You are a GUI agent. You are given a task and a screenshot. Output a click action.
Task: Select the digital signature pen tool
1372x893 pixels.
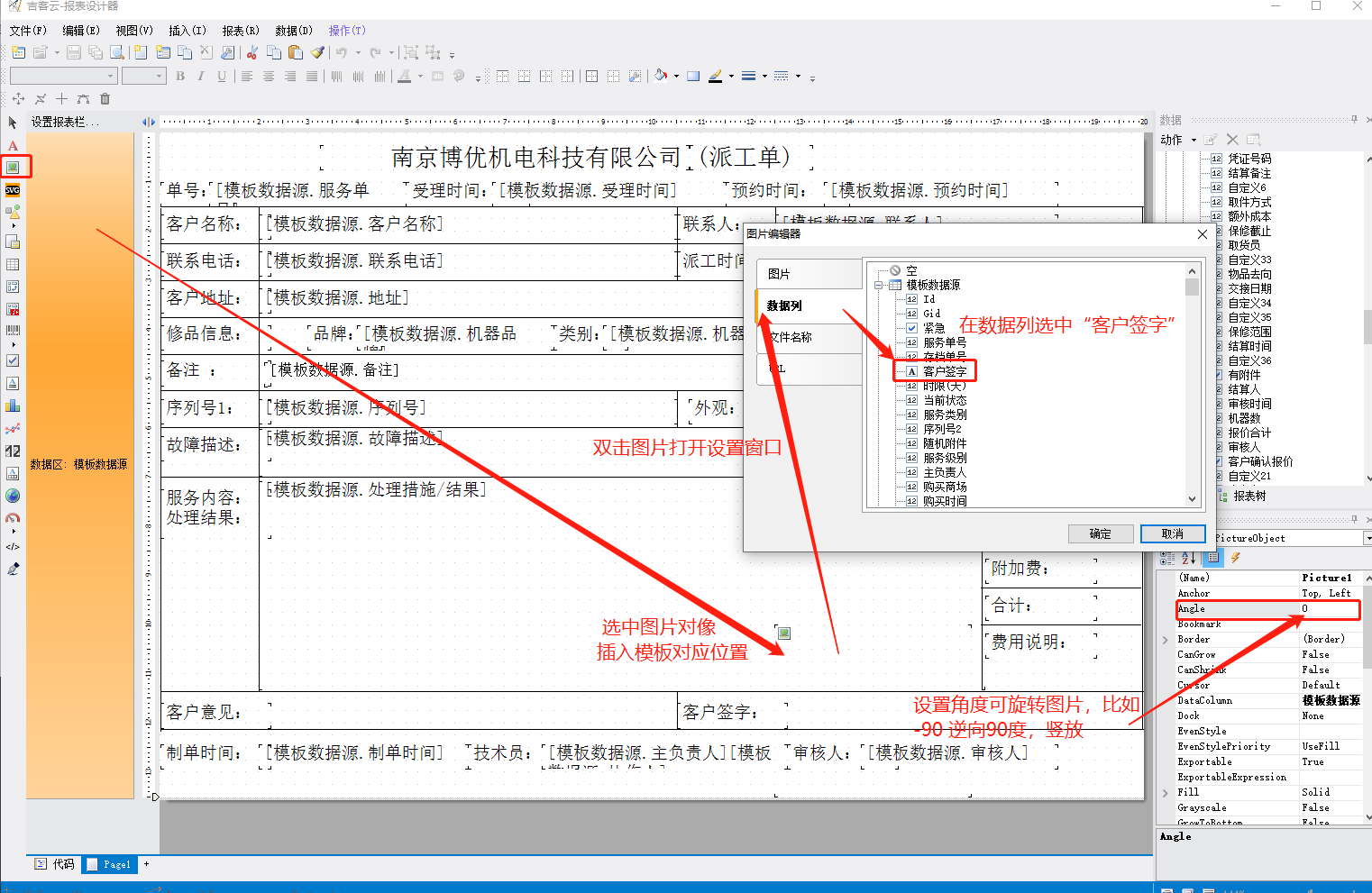click(13, 570)
